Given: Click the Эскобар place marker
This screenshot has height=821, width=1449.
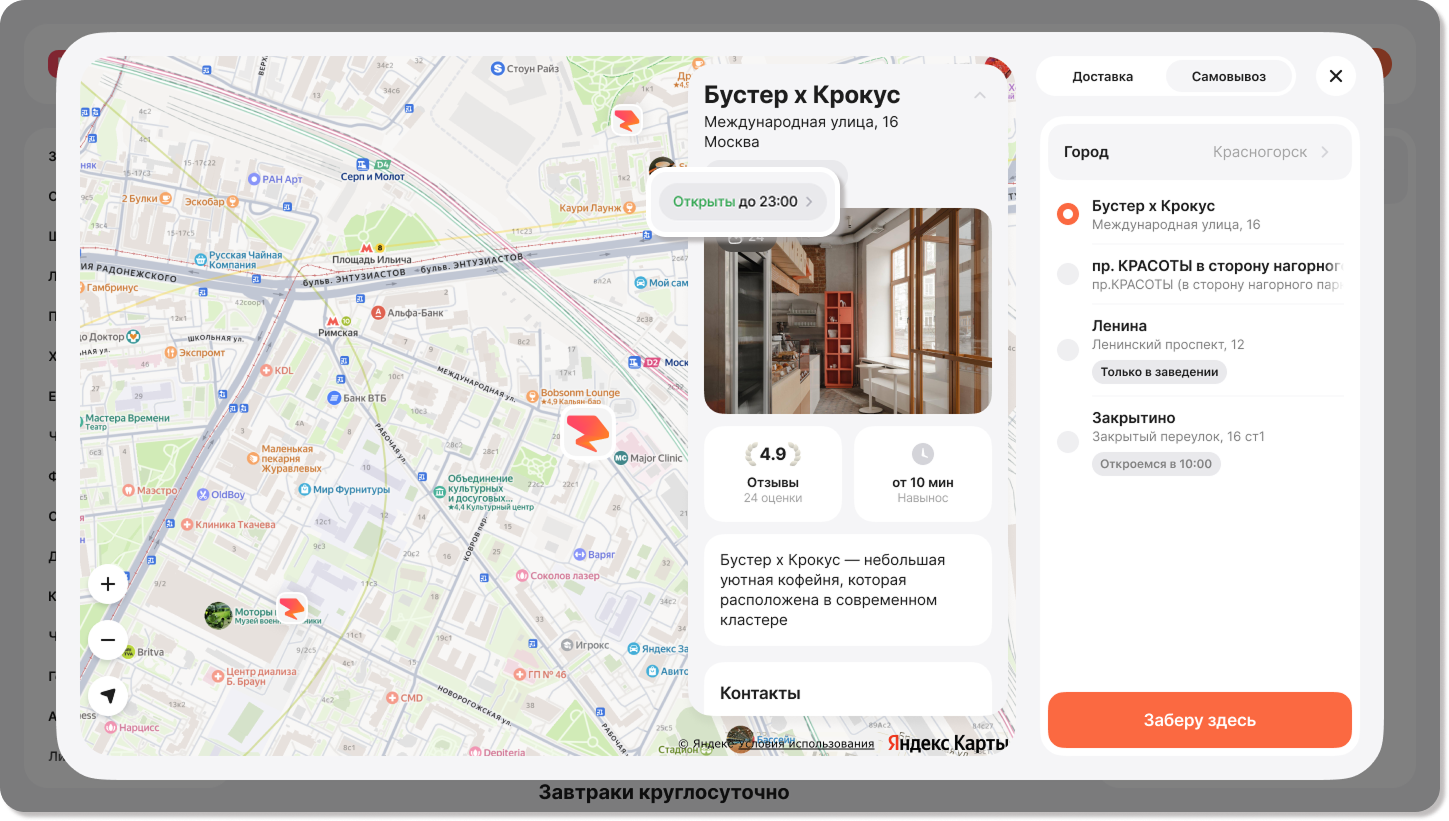Looking at the screenshot, I should click(x=232, y=201).
